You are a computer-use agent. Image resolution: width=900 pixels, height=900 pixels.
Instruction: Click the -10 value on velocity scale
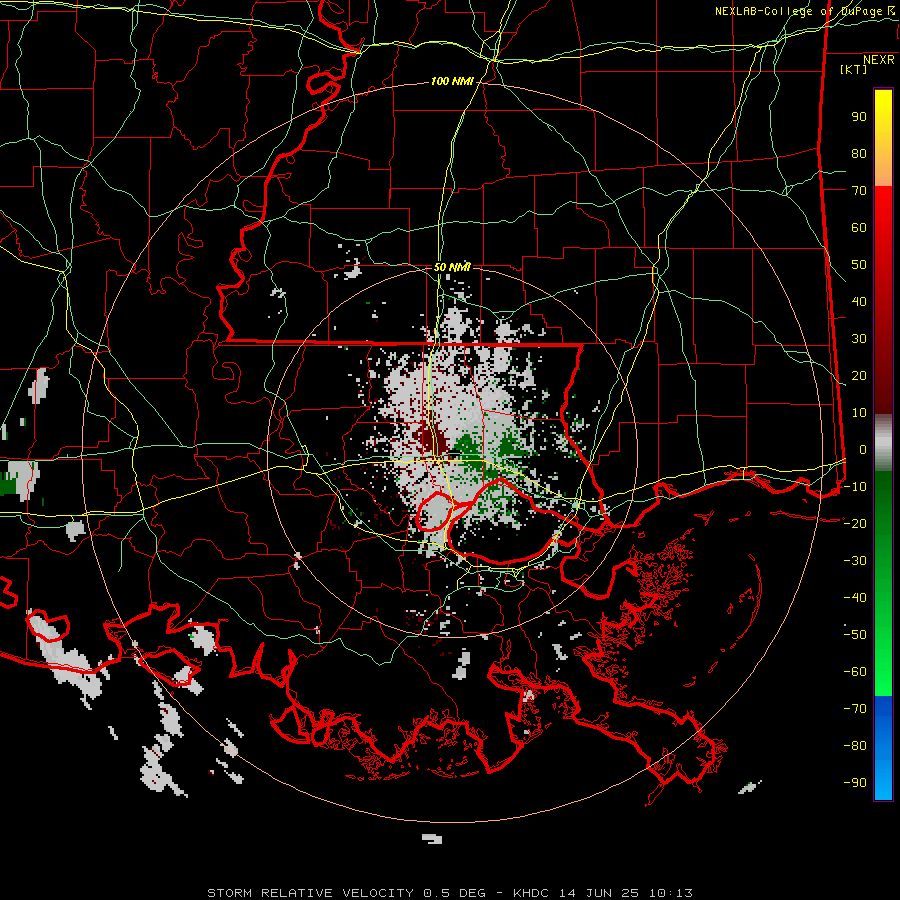855,487
